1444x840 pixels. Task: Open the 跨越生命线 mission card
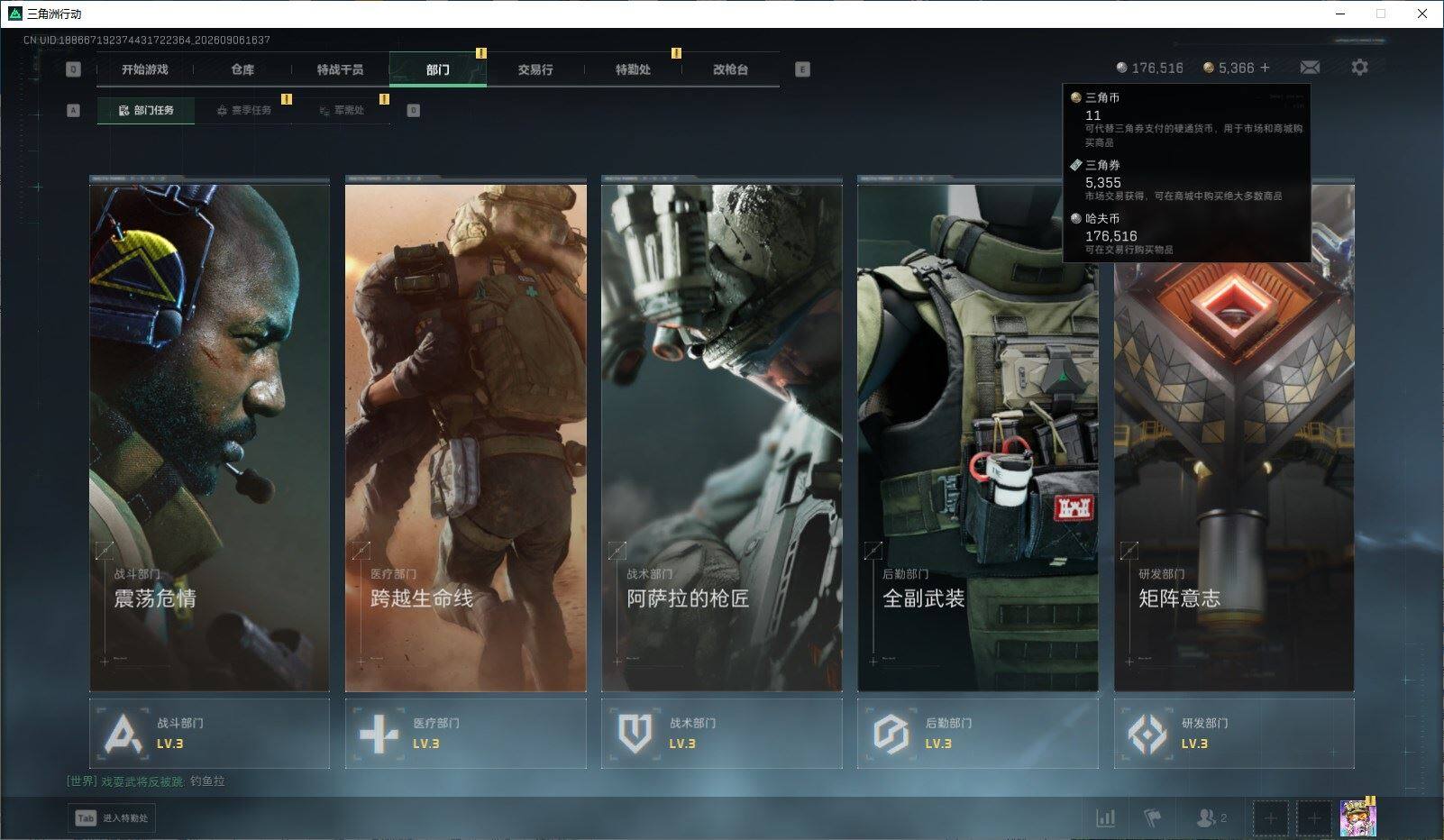click(x=466, y=434)
